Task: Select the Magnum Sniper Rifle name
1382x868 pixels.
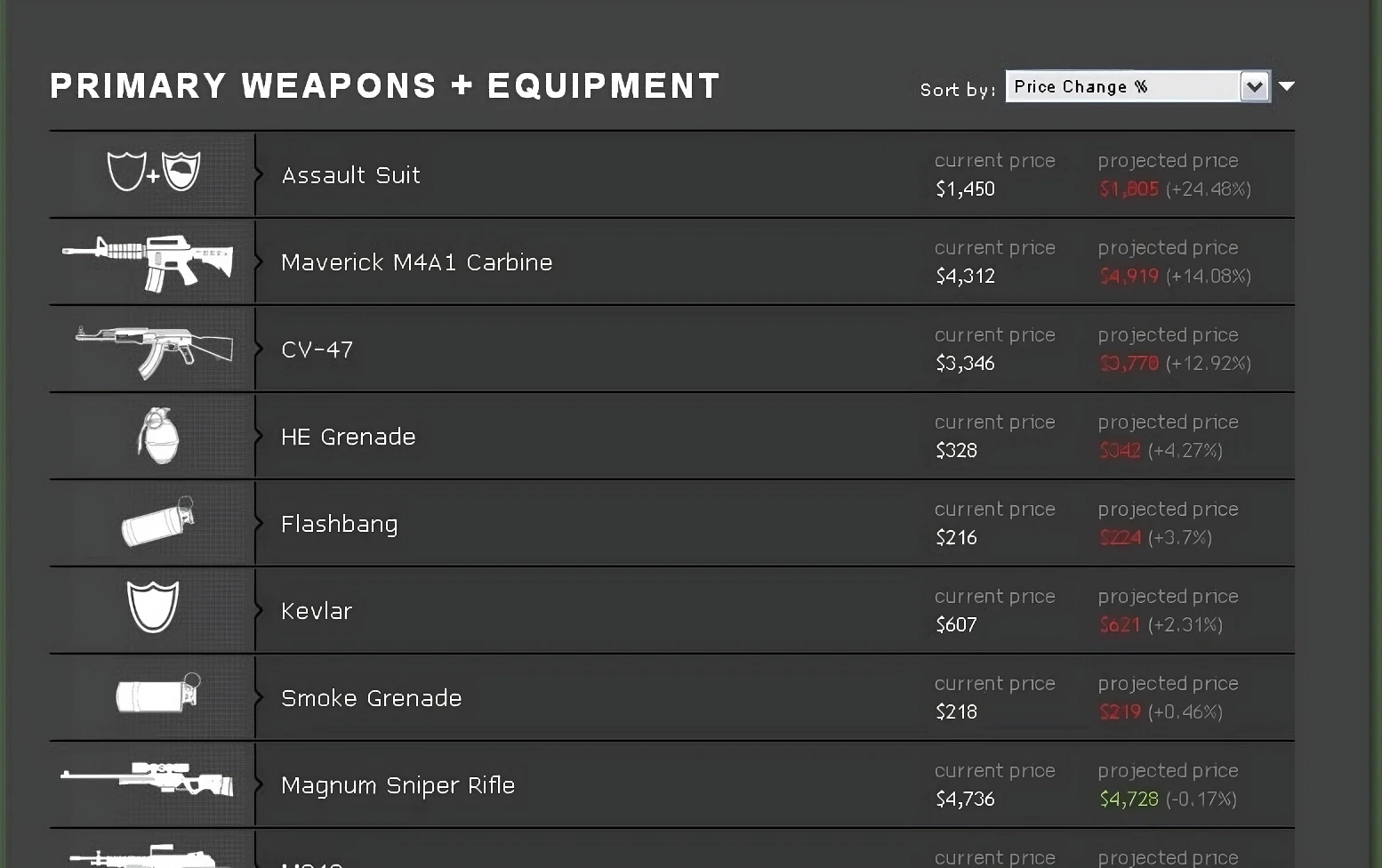Action: click(x=398, y=785)
